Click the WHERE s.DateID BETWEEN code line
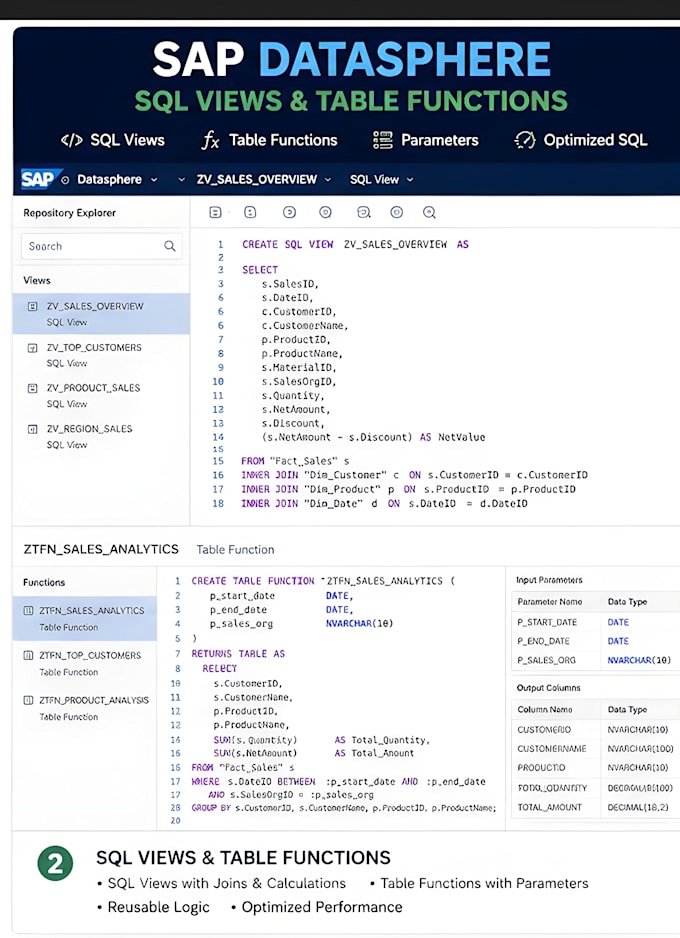The height and width of the screenshot is (938, 680). [x=339, y=781]
